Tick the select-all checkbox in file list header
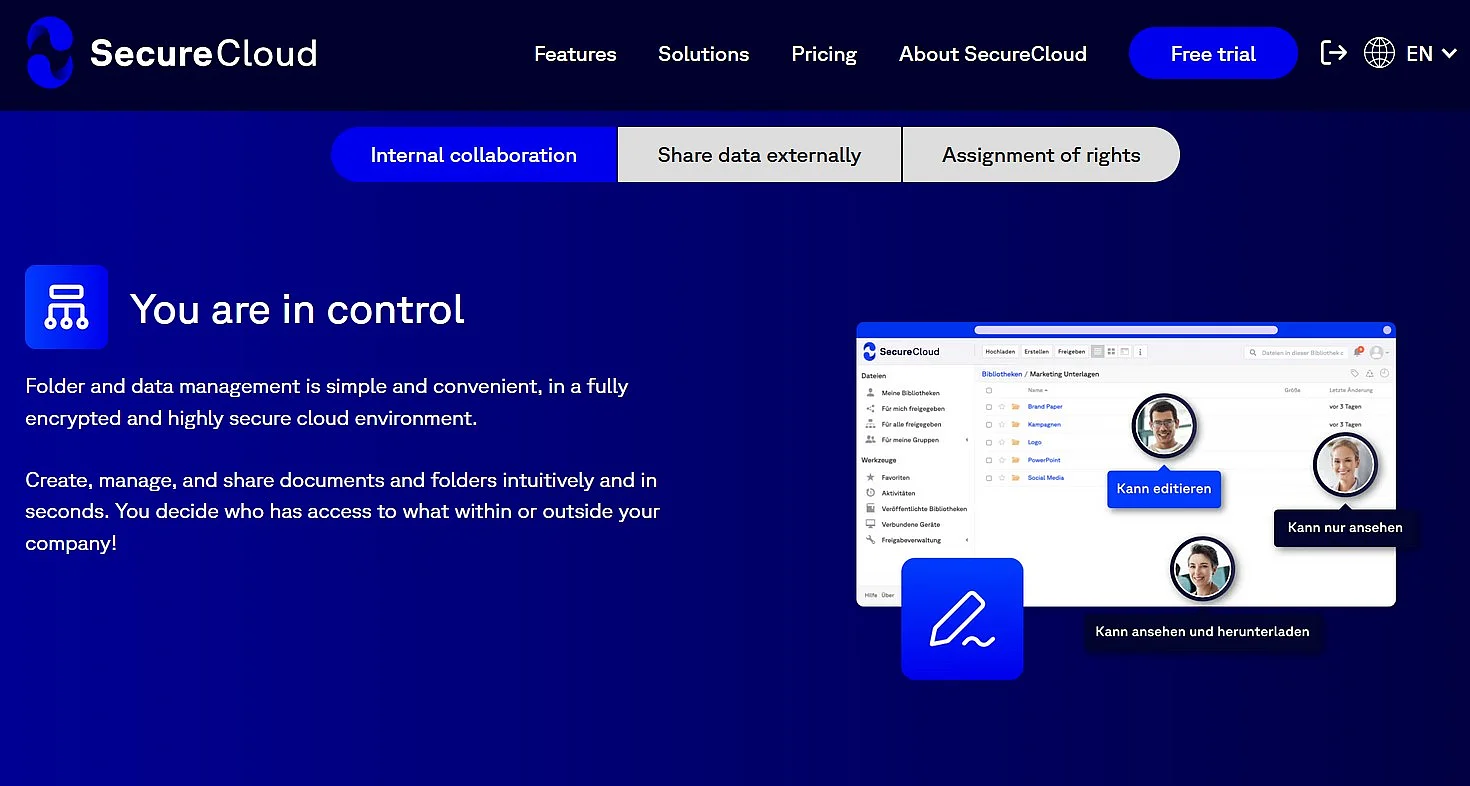 pyautogui.click(x=989, y=390)
